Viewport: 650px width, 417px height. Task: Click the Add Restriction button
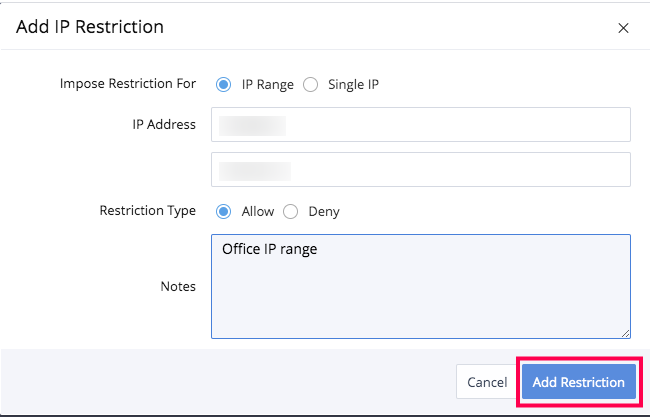578,382
